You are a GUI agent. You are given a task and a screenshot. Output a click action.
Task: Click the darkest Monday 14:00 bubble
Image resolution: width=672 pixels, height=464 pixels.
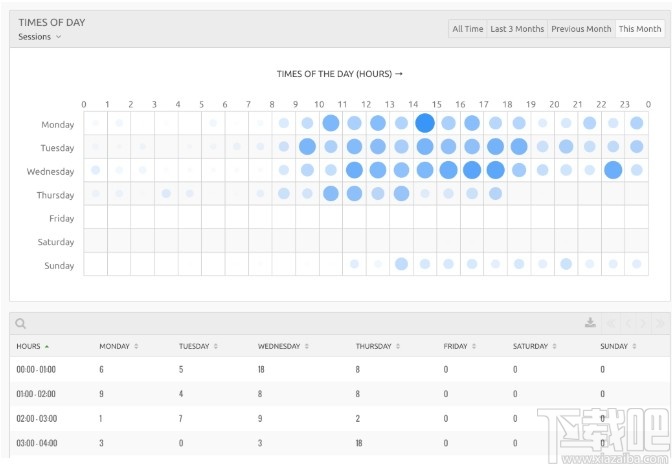coord(425,123)
